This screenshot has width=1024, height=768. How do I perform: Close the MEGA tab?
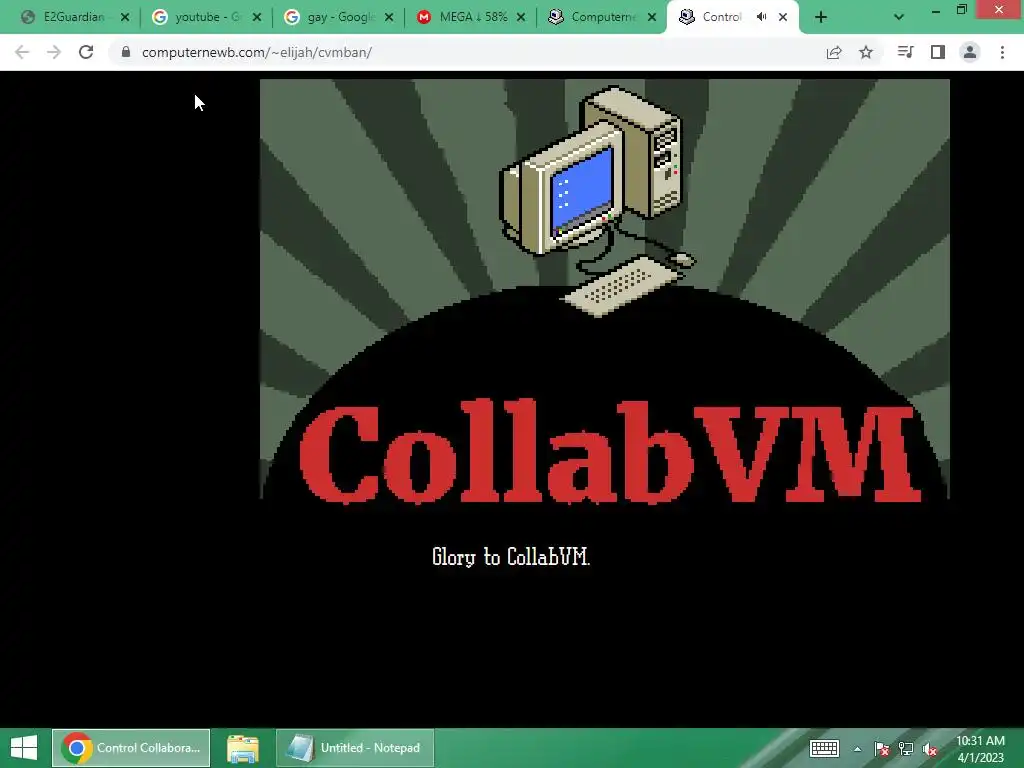520,18
